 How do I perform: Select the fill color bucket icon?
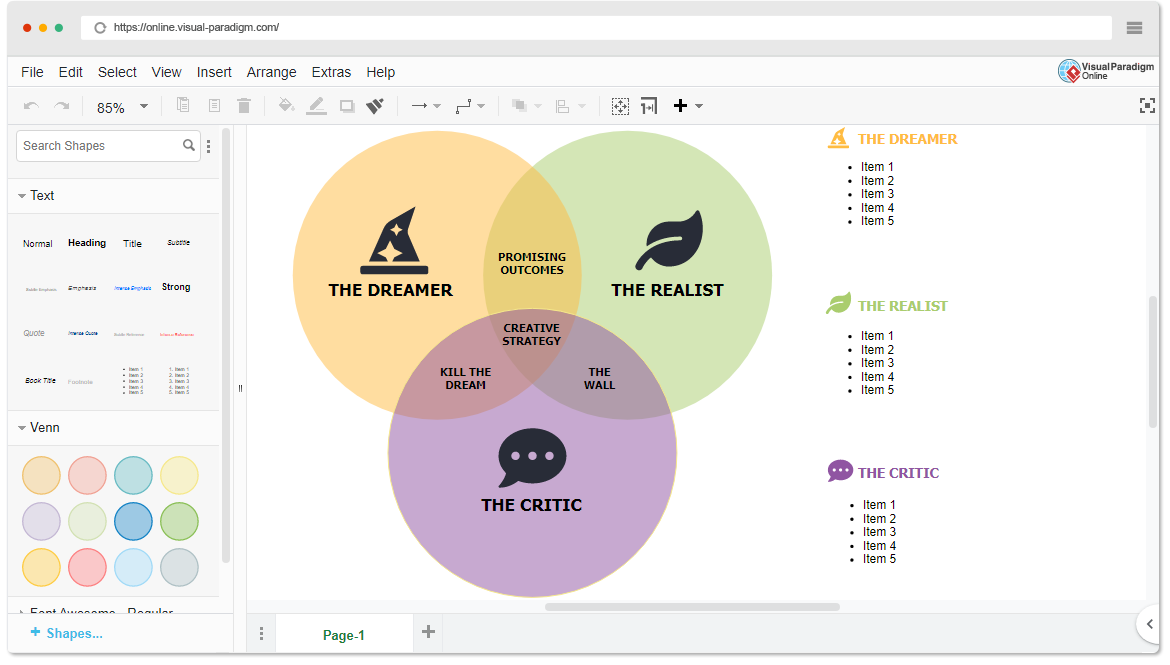[286, 105]
